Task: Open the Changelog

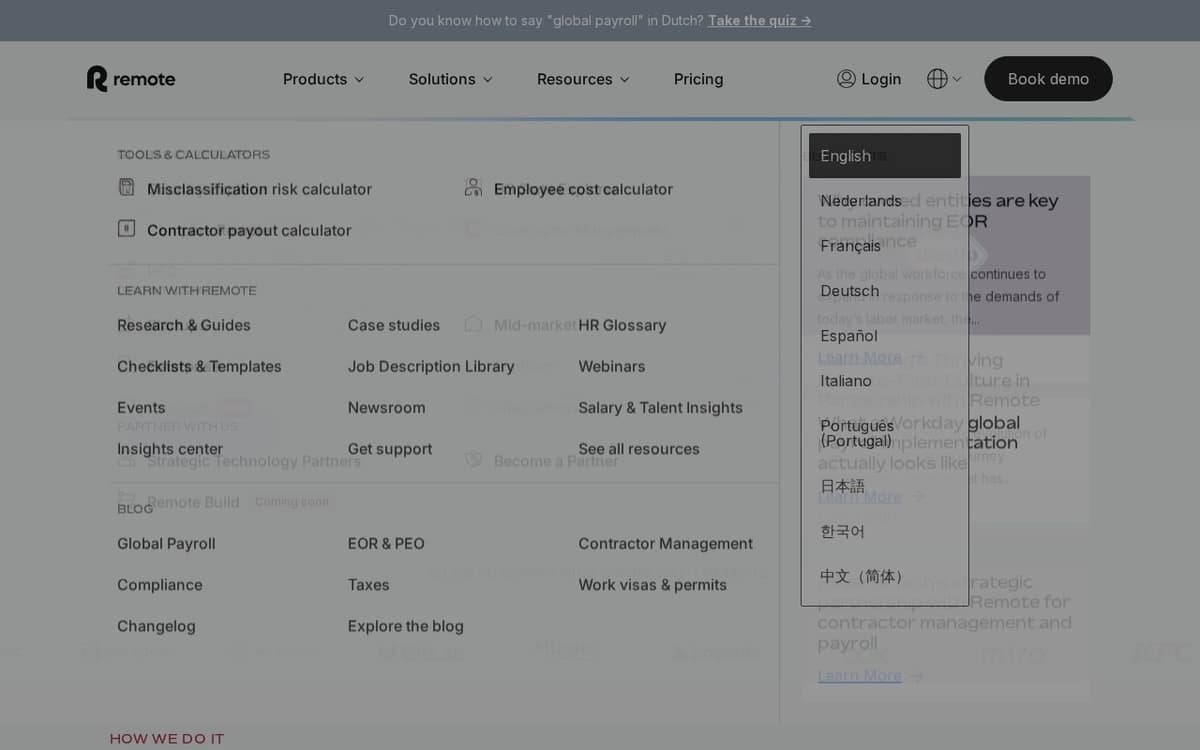Action: 156,626
